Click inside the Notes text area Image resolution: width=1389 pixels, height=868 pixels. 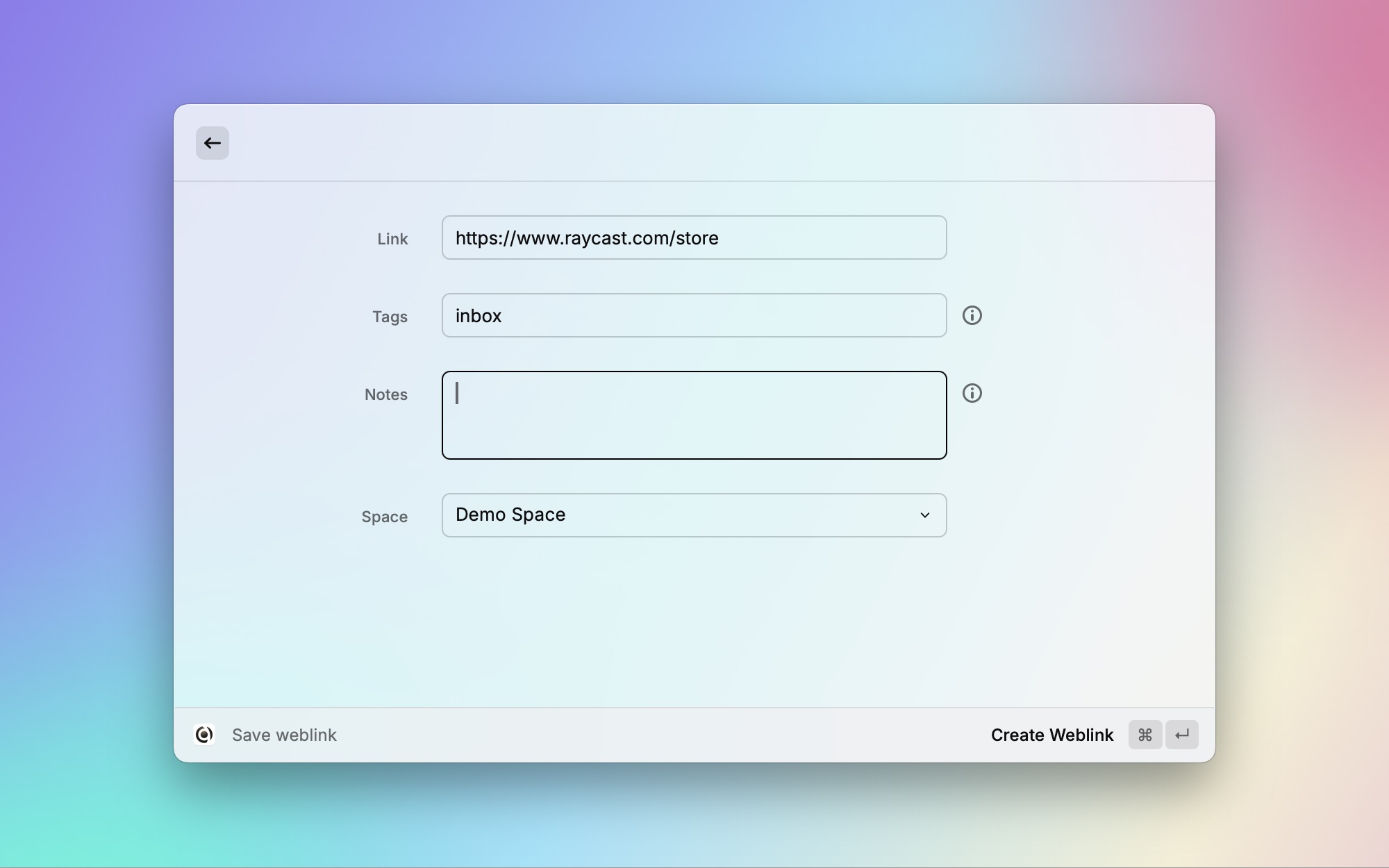pyautogui.click(x=694, y=415)
